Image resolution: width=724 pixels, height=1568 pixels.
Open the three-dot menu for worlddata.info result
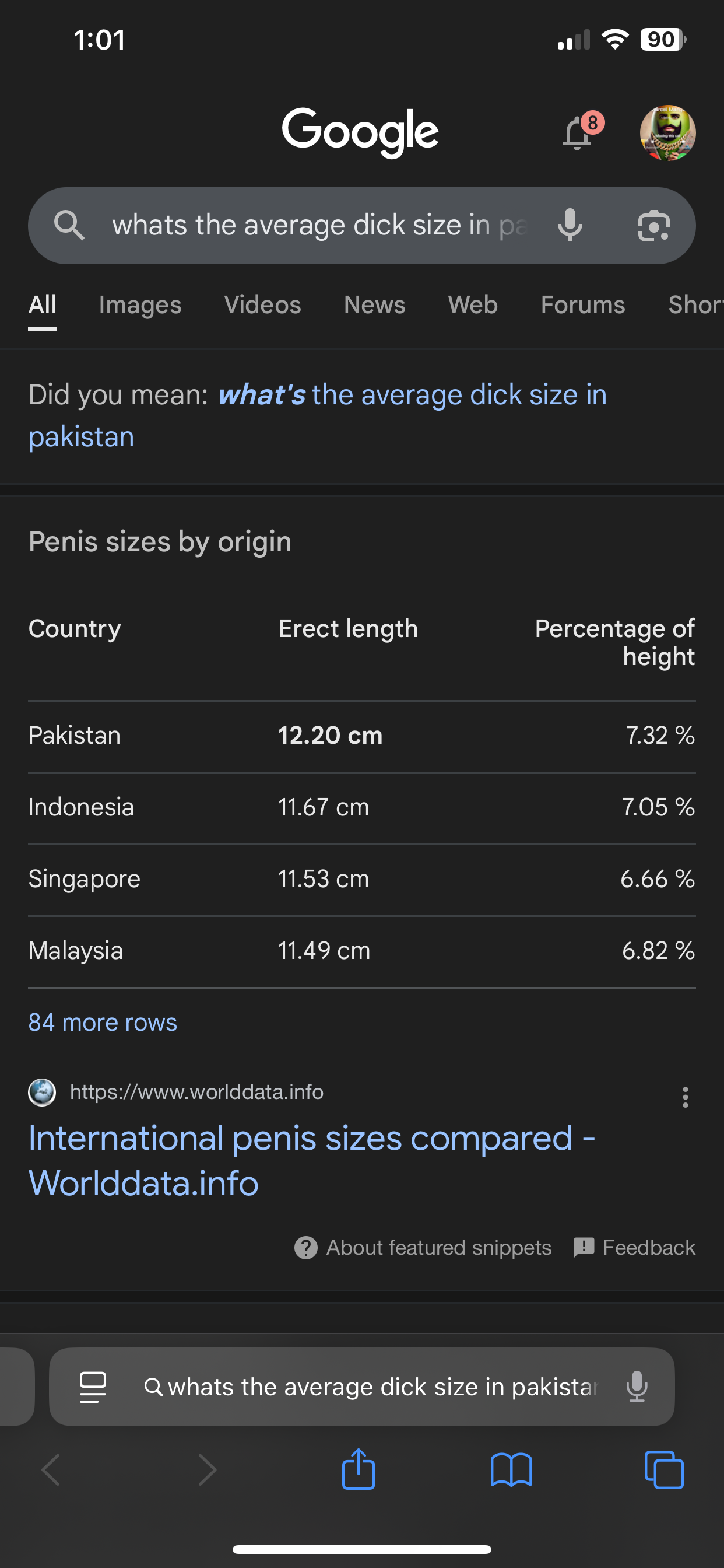coord(685,1097)
